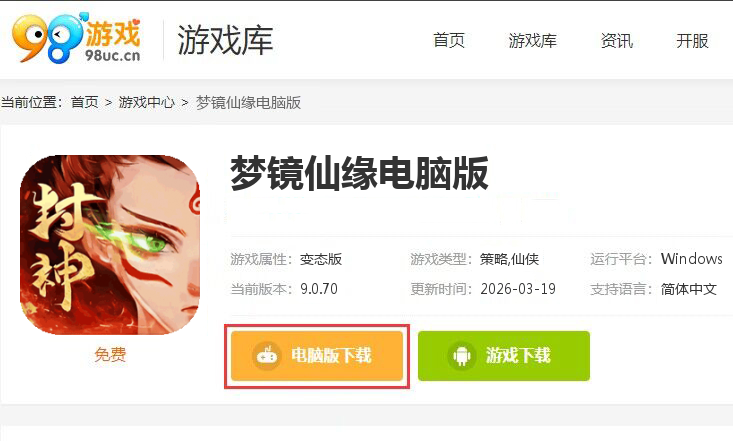Click 首页 link in the breadcrumb
733x441 pixels.
(x=85, y=102)
